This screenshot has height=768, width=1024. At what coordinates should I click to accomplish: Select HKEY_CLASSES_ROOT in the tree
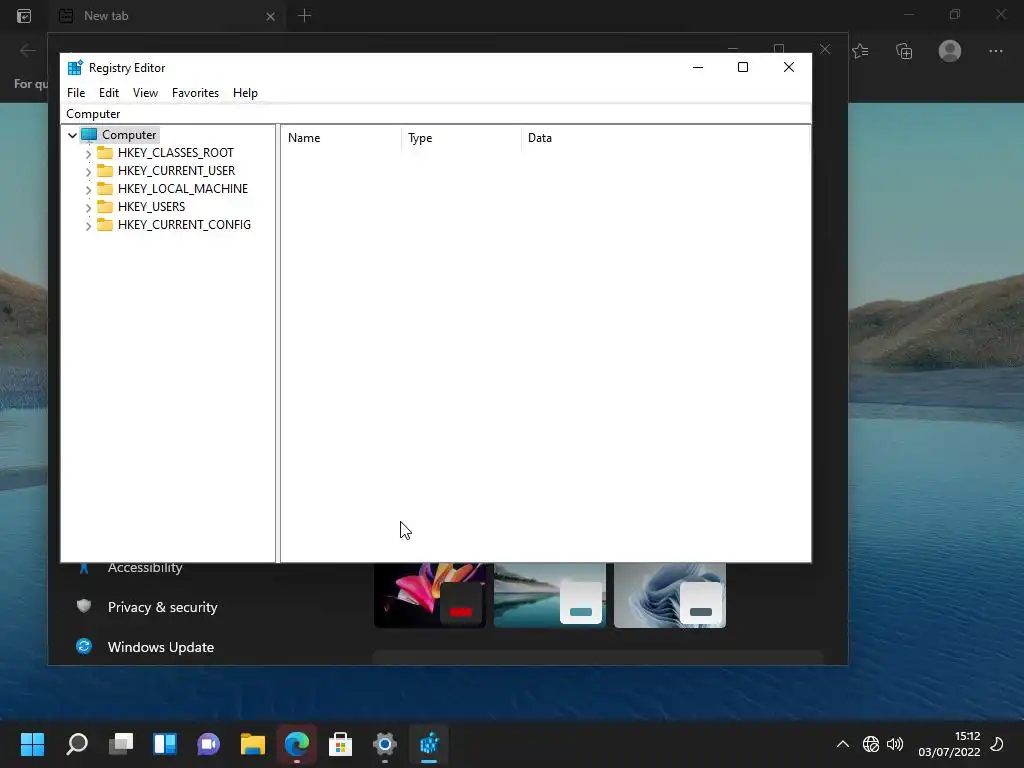[x=176, y=153]
